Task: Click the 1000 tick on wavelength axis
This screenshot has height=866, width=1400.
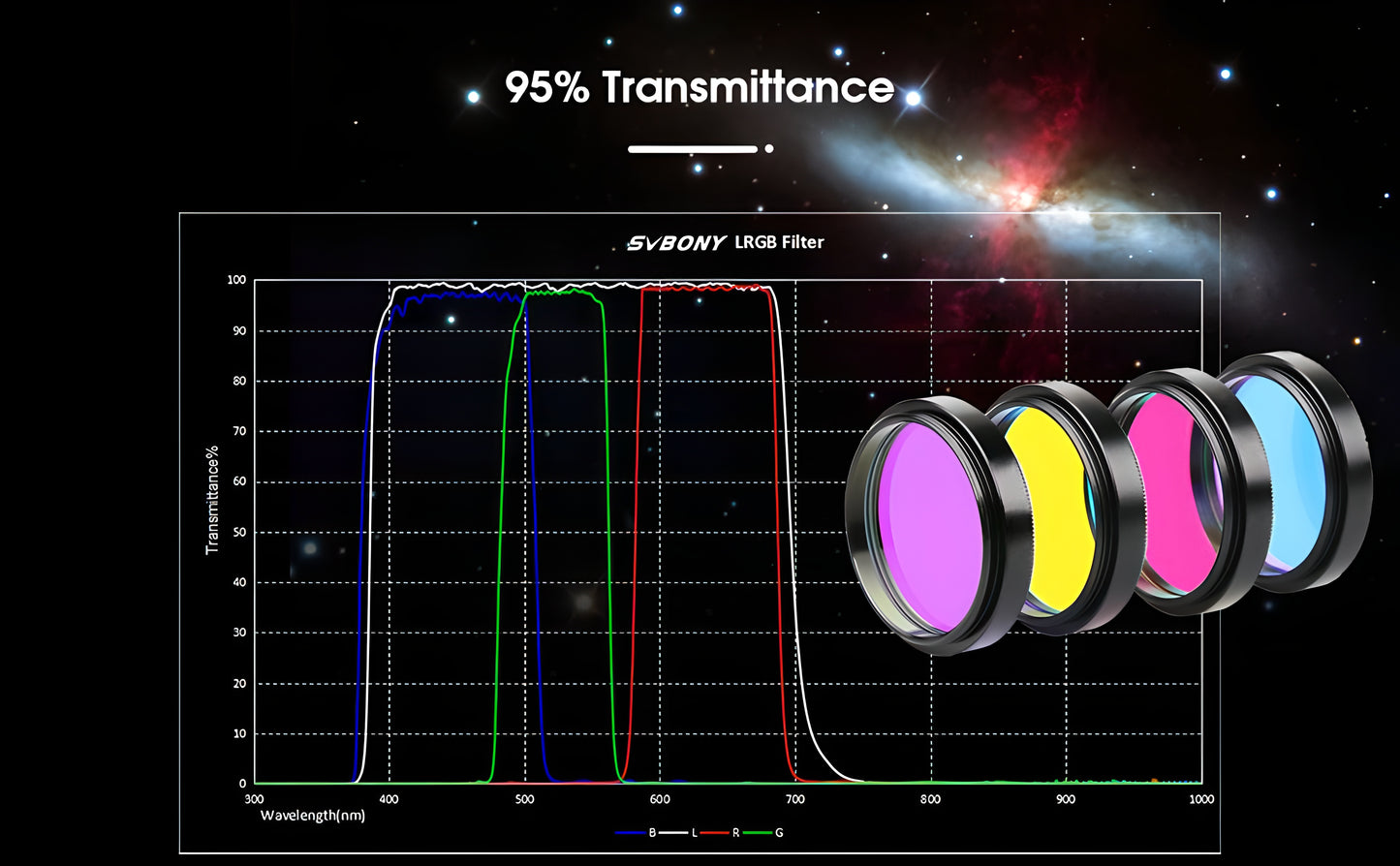Action: click(x=1200, y=799)
